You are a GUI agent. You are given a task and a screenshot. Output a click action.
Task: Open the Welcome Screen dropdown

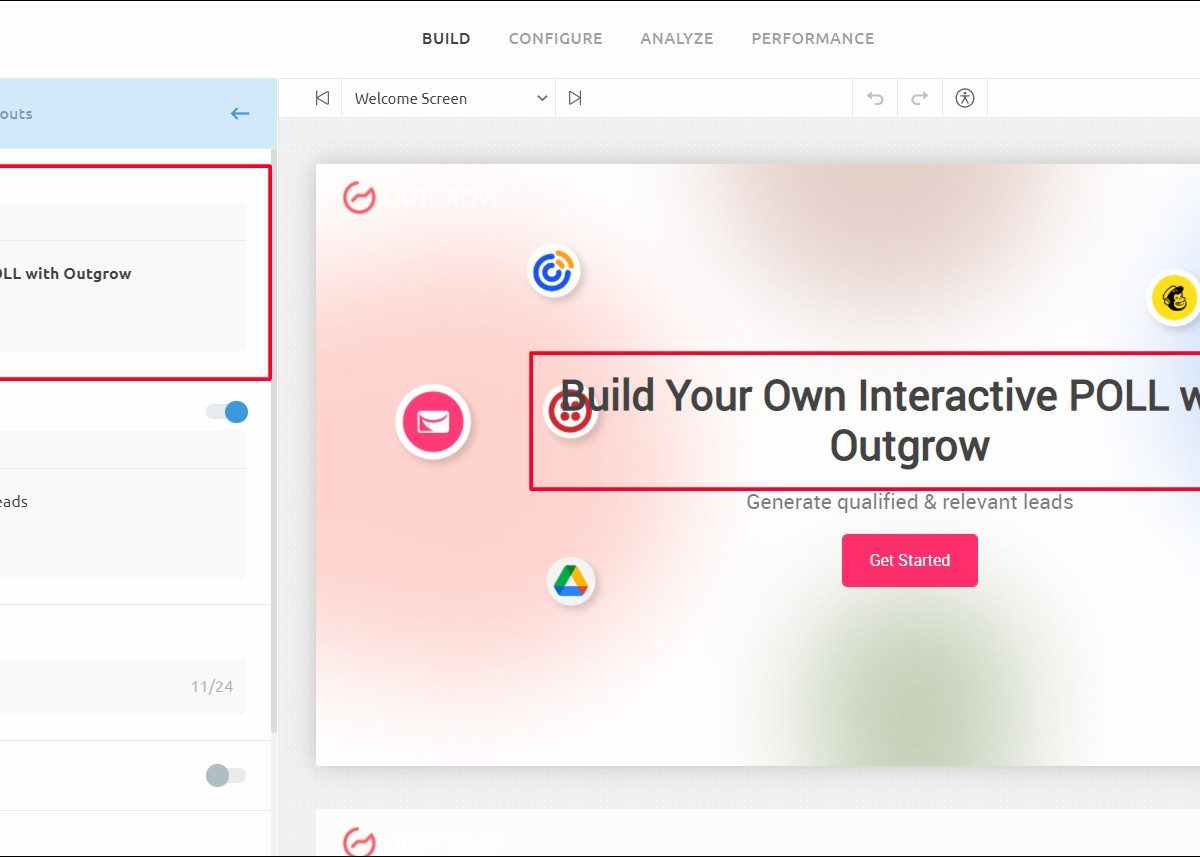(449, 98)
